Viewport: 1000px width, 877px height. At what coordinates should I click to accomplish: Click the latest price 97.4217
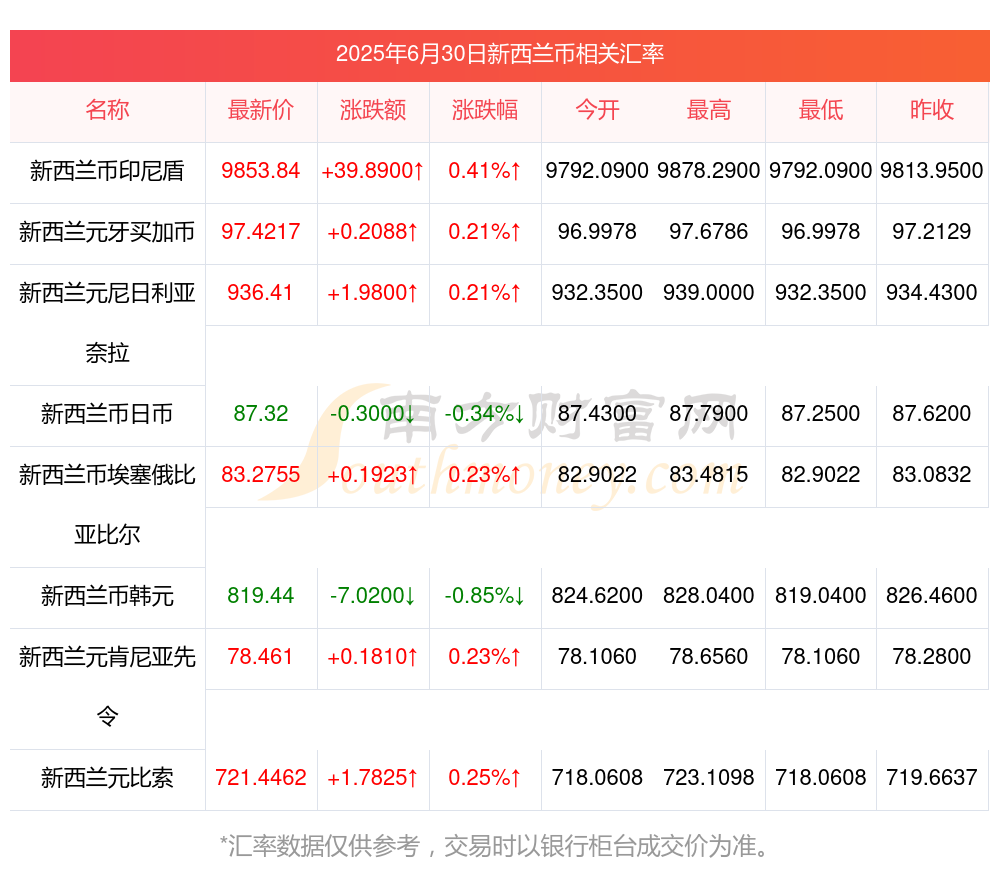[x=261, y=232]
